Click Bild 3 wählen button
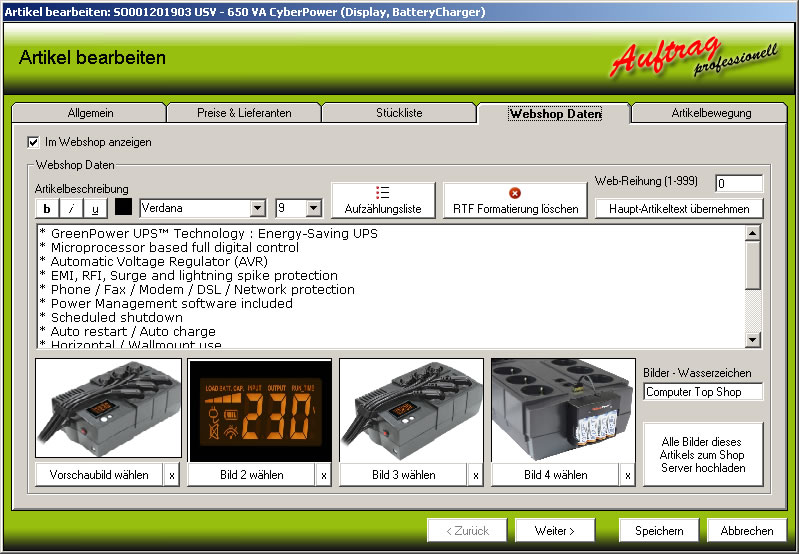Image resolution: width=799 pixels, height=554 pixels. pyautogui.click(x=404, y=475)
